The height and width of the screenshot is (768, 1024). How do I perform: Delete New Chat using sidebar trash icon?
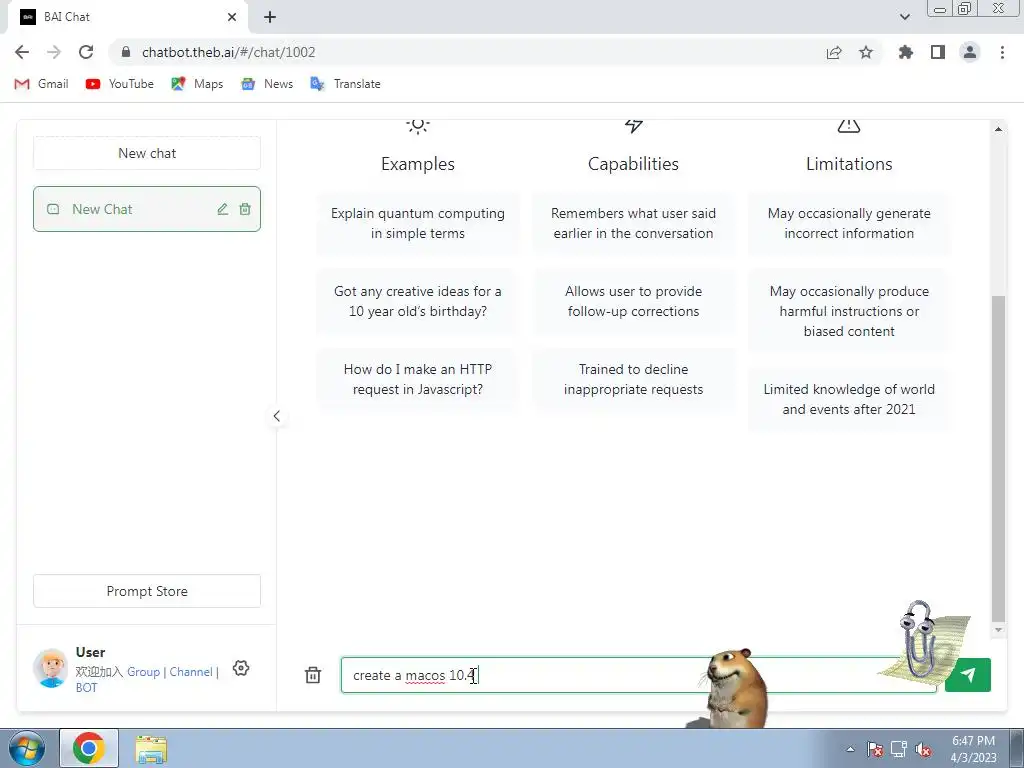245,209
